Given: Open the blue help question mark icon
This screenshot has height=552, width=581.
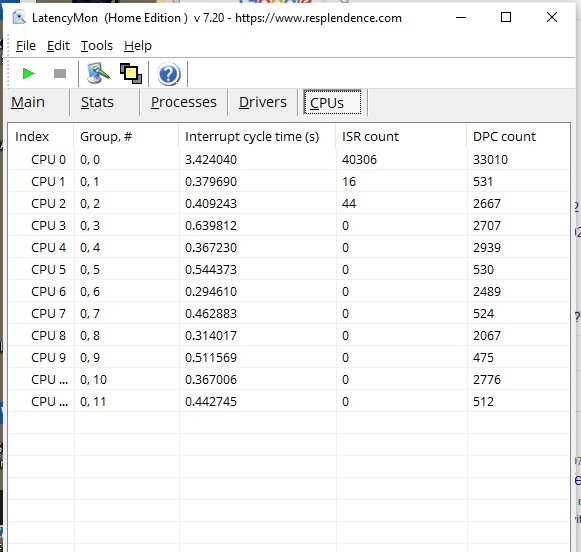Looking at the screenshot, I should tap(169, 74).
